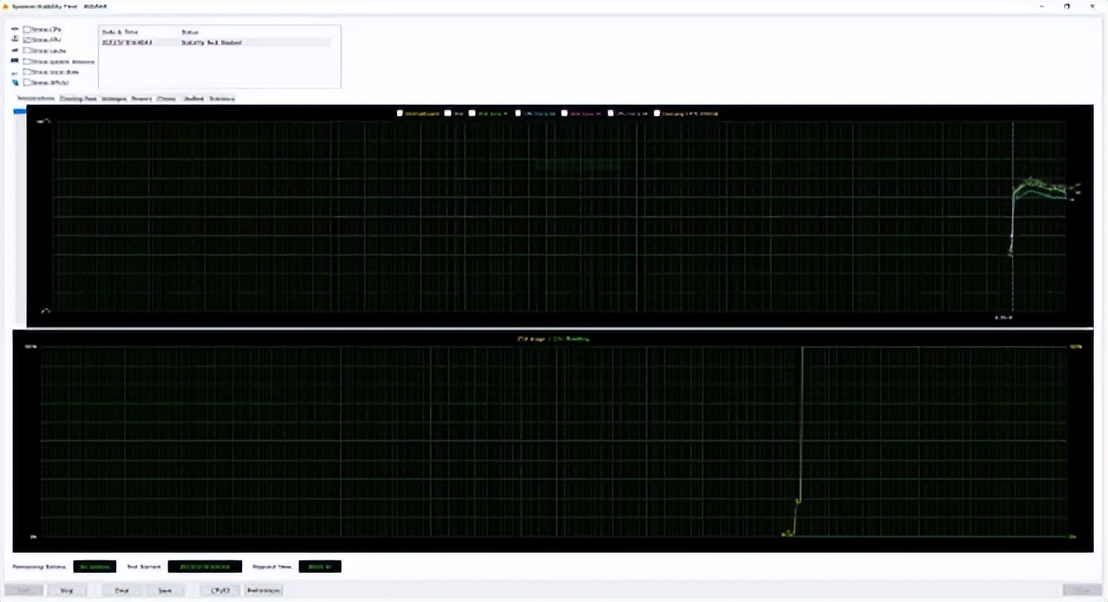Switch to the Temperatures tab
The image size is (1108, 602).
[35, 98]
